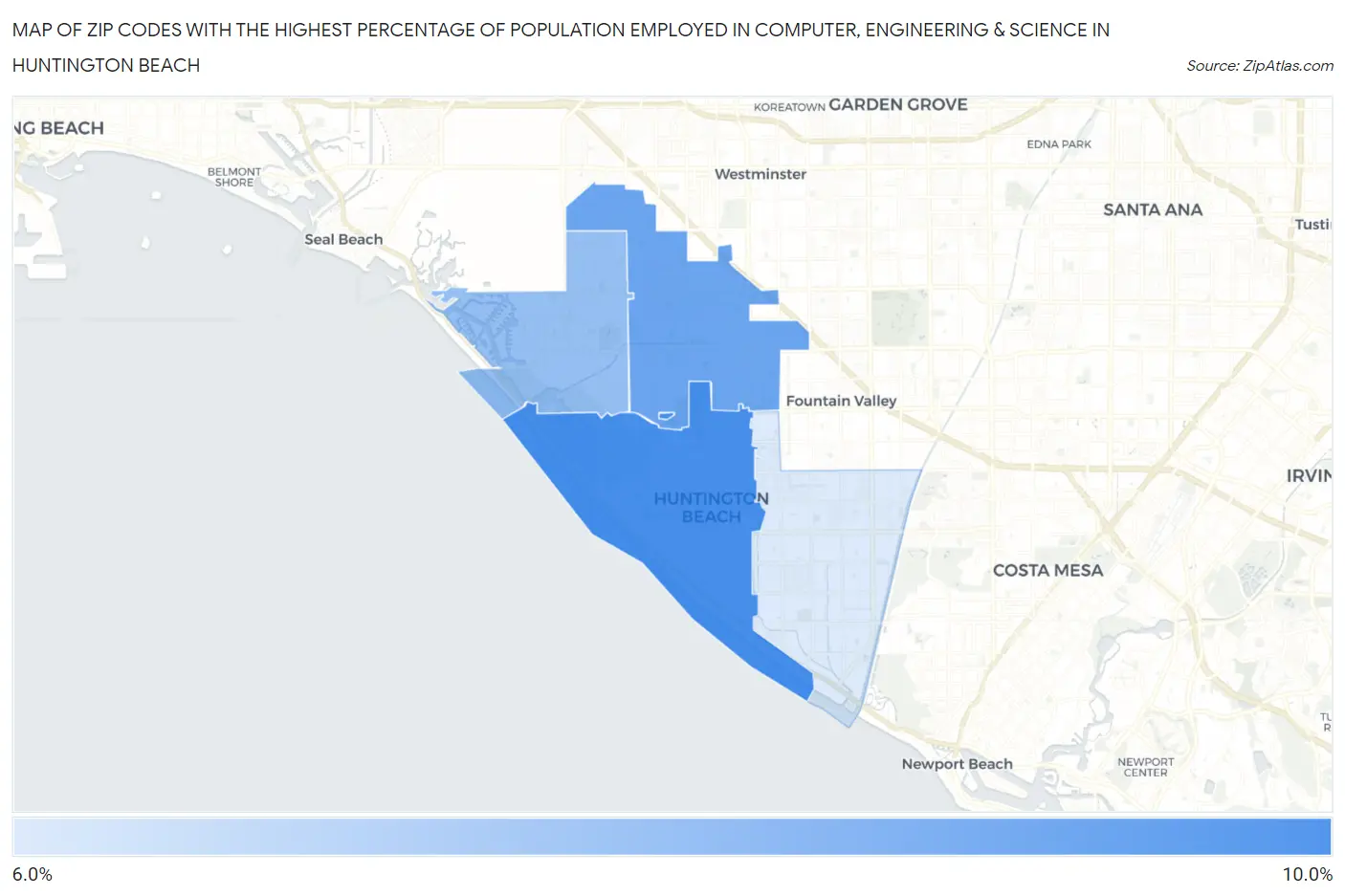This screenshot has width=1345, height=896.
Task: Click the Source: ZipAtlas.com attribution text
Action: click(1260, 65)
